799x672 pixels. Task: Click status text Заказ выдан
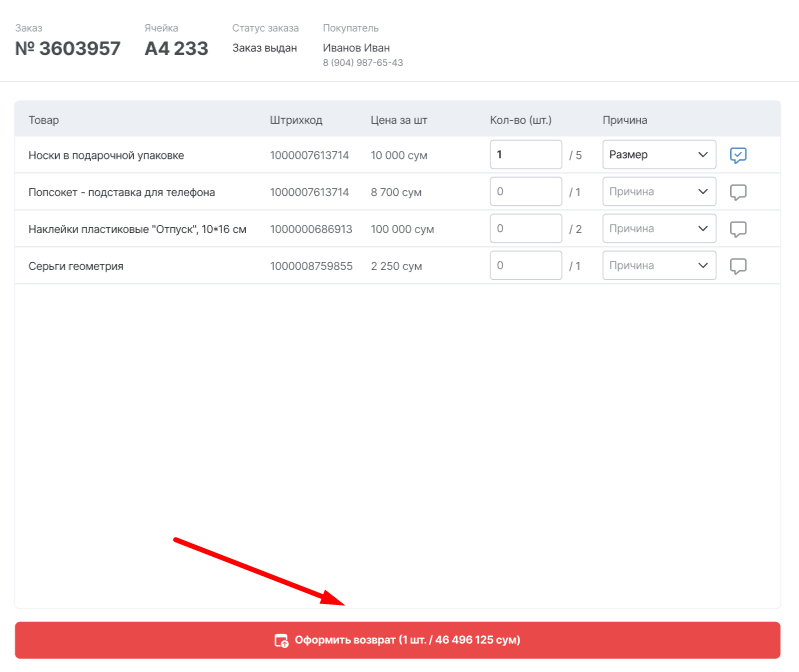tap(264, 48)
